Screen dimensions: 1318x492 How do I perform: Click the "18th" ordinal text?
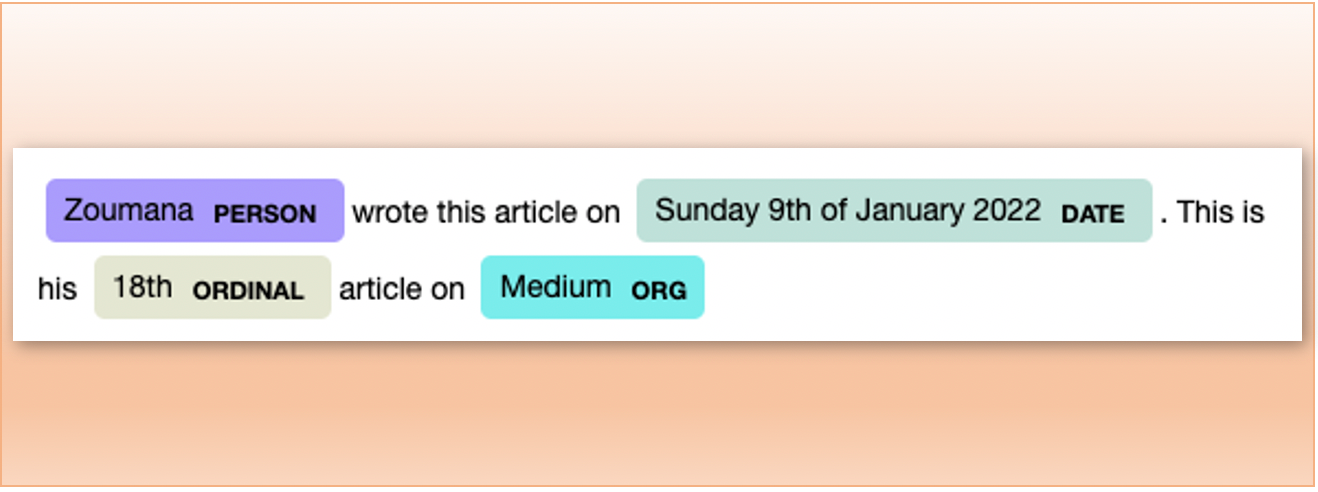(142, 288)
